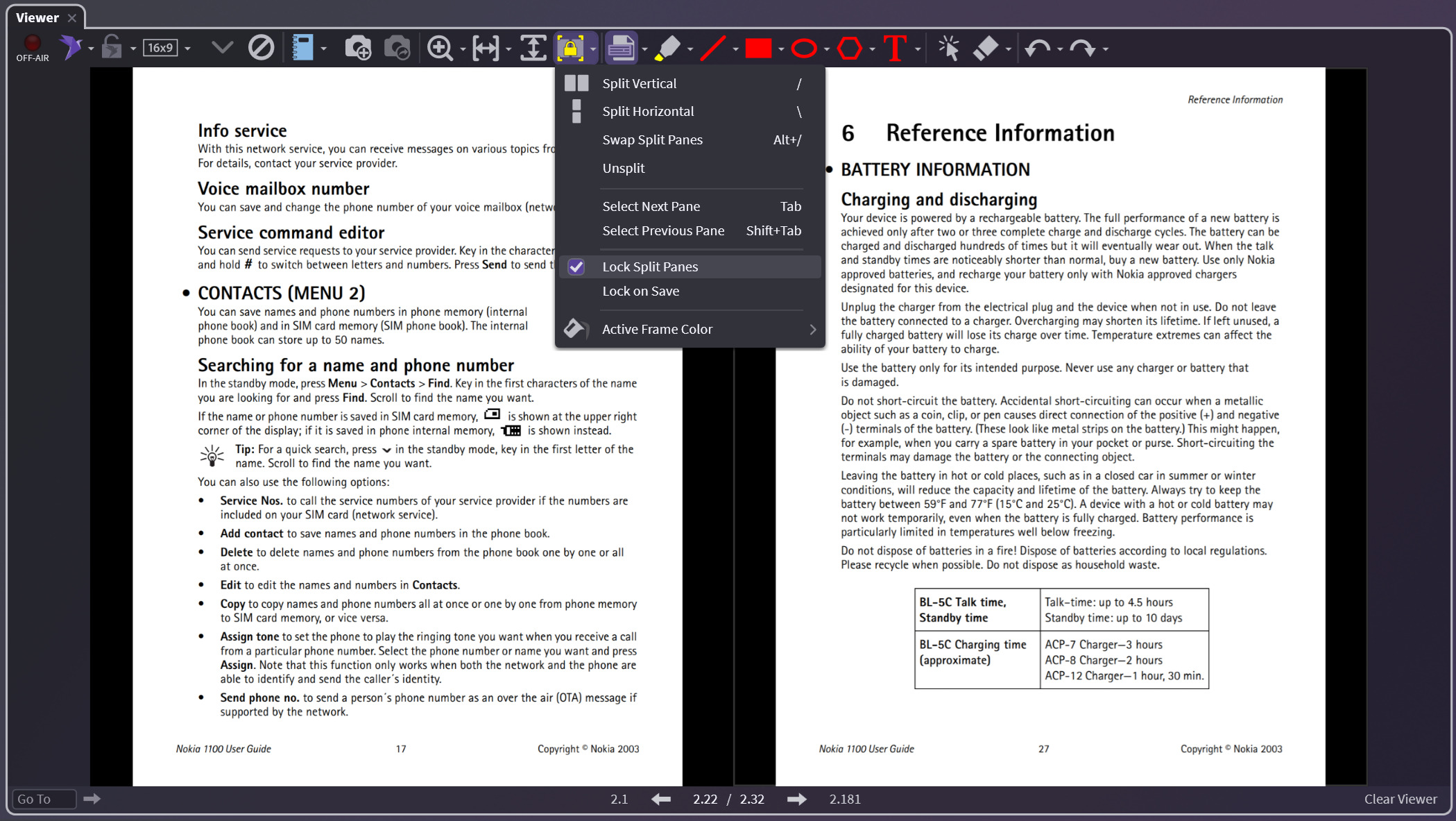Click the zoom in magnifier icon

[440, 48]
